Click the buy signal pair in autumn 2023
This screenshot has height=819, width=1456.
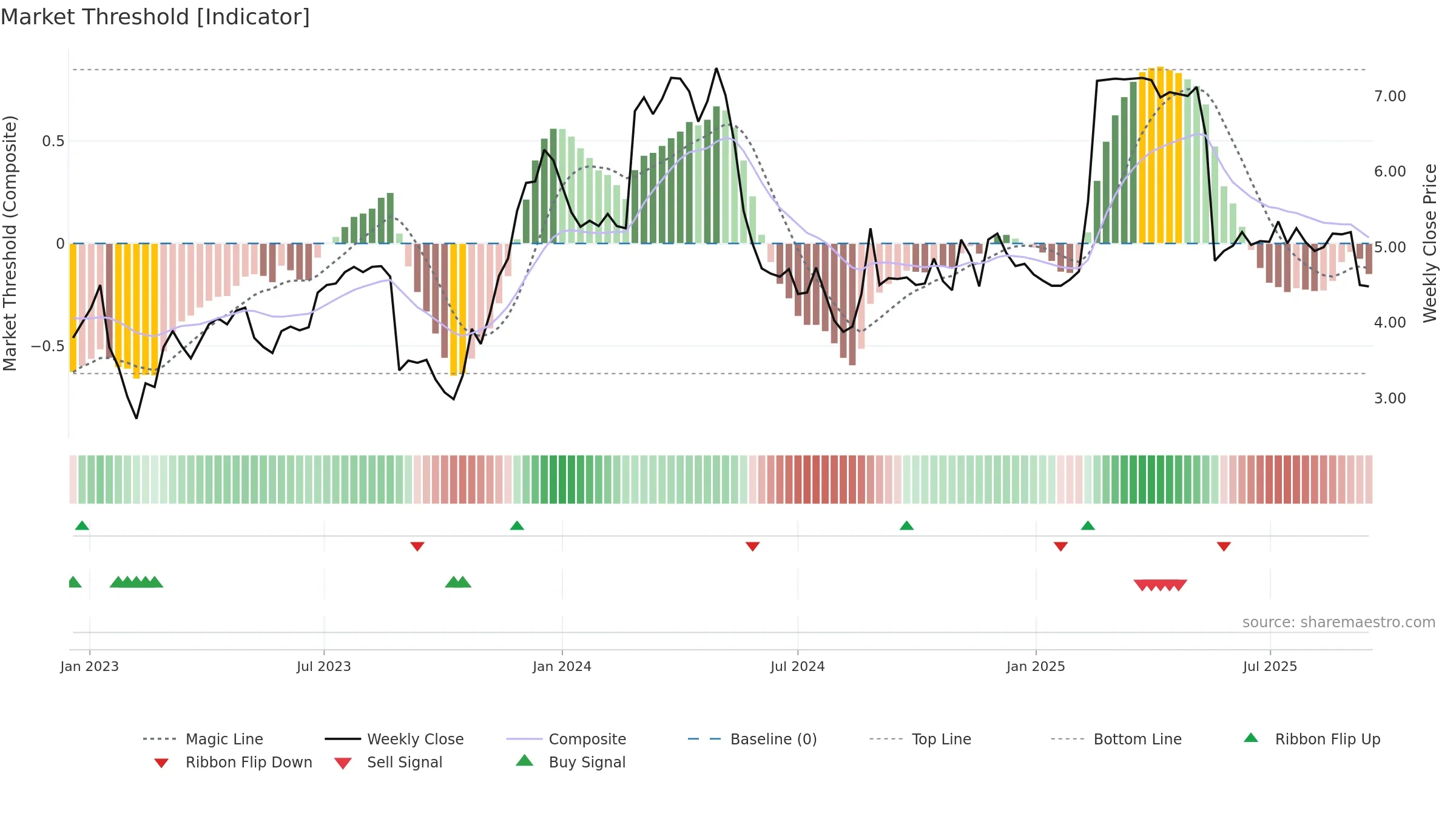click(x=458, y=582)
